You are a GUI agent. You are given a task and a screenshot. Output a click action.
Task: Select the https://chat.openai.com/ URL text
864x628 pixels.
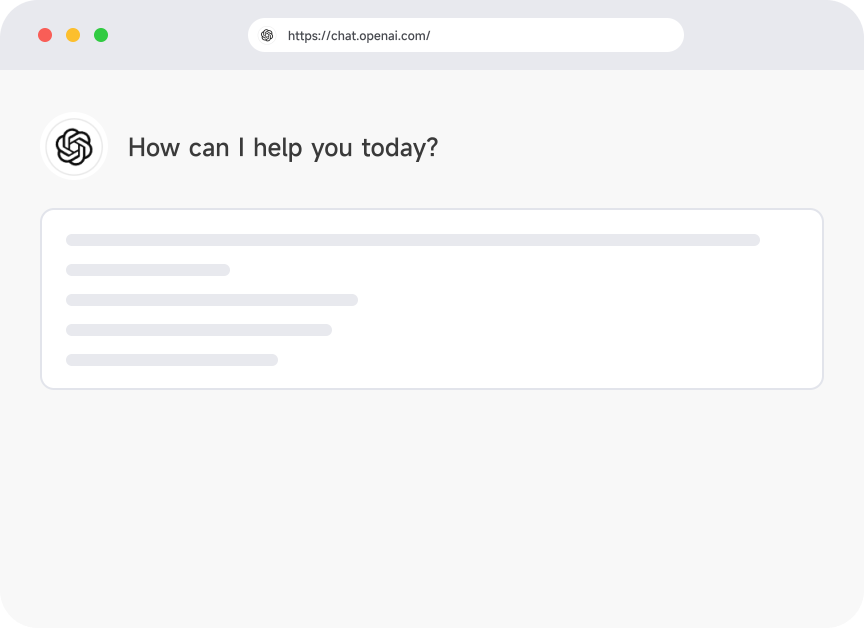359,36
